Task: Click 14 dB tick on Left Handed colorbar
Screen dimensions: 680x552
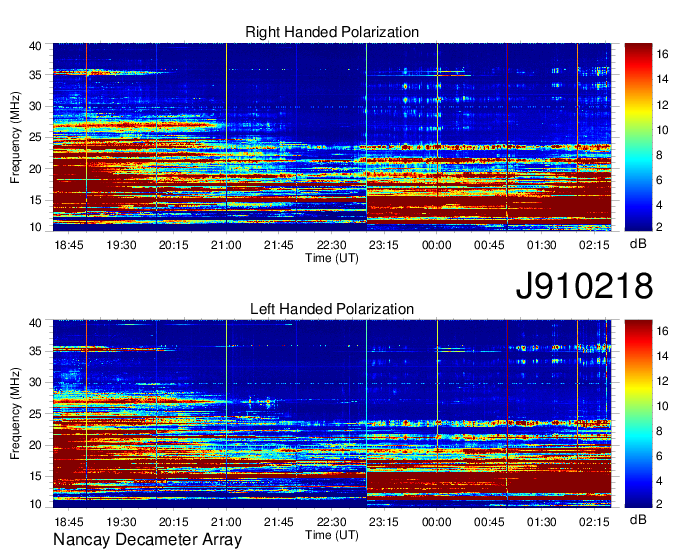Action: click(662, 356)
